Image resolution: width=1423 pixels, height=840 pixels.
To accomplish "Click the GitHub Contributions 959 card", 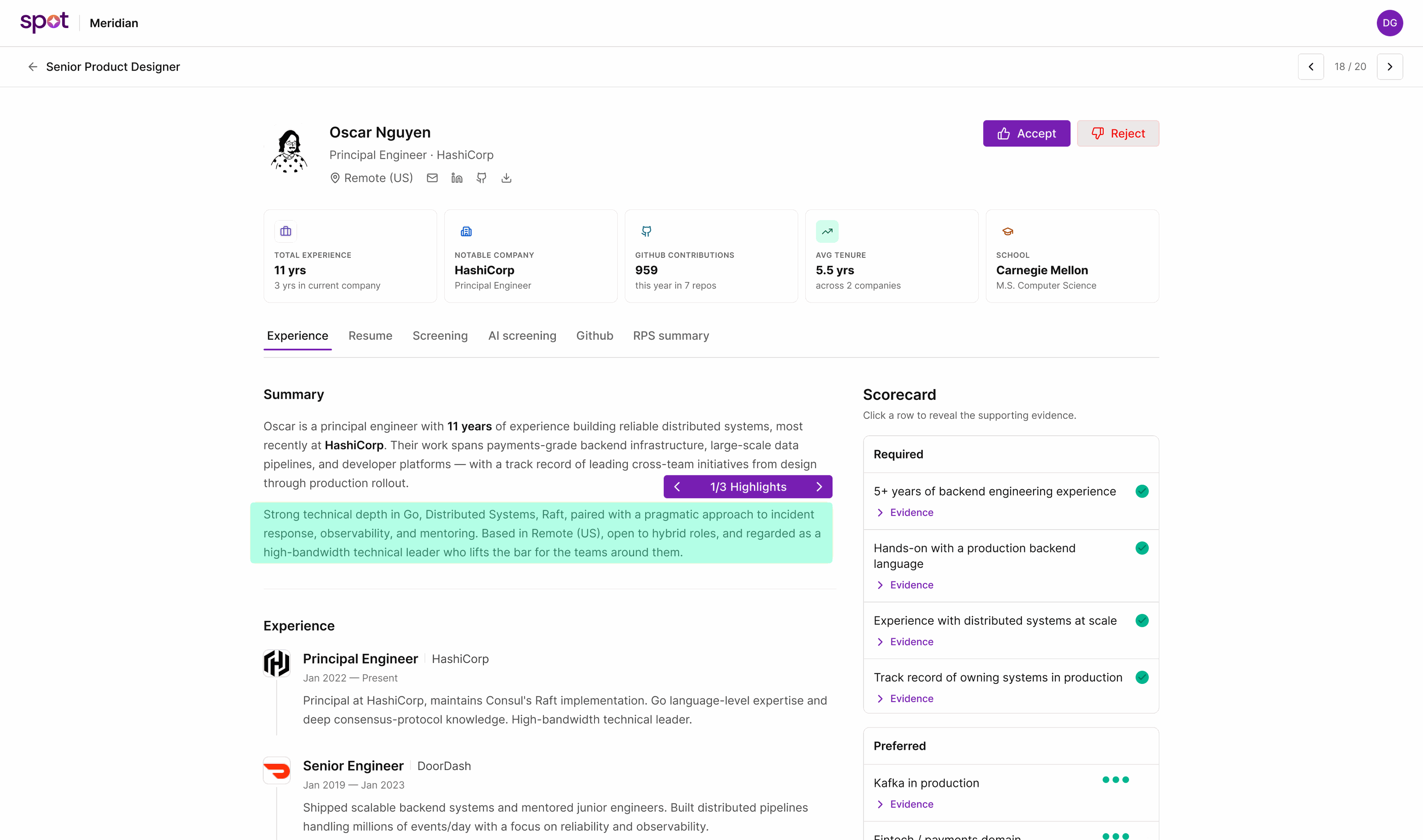I will pos(711,256).
